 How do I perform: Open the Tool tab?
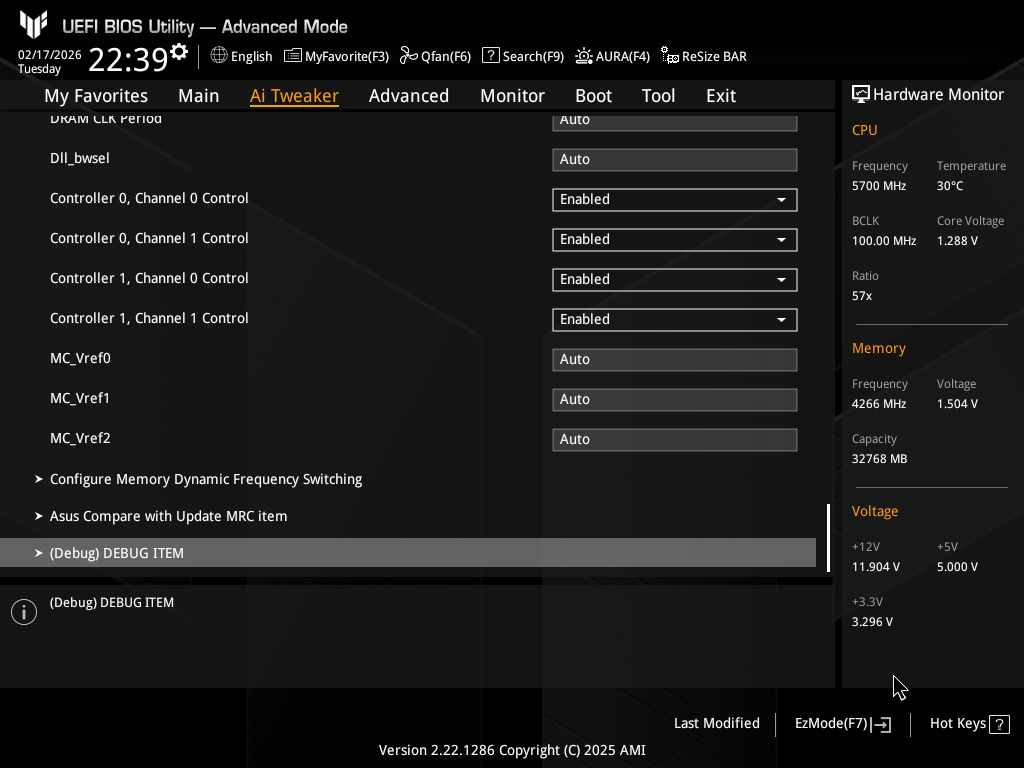click(658, 95)
